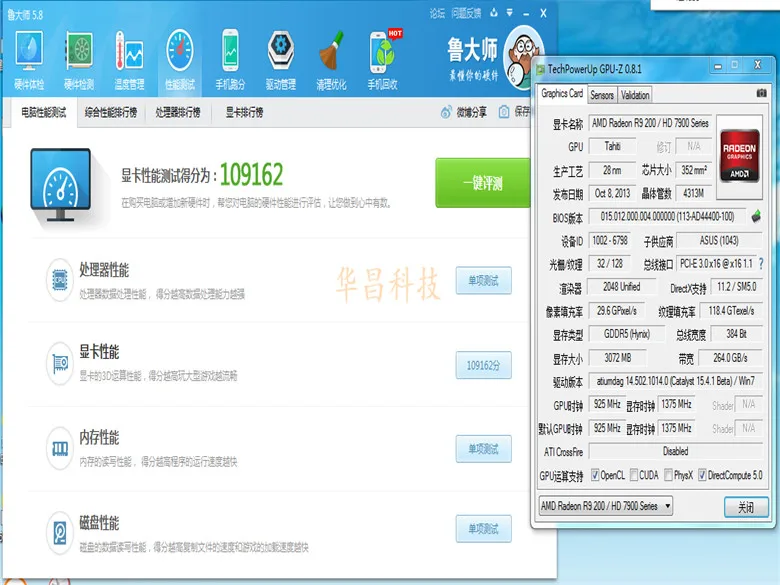This screenshot has height=585, width=780.
Task: Switch to 处理器排行榜 tab
Action: (178, 112)
